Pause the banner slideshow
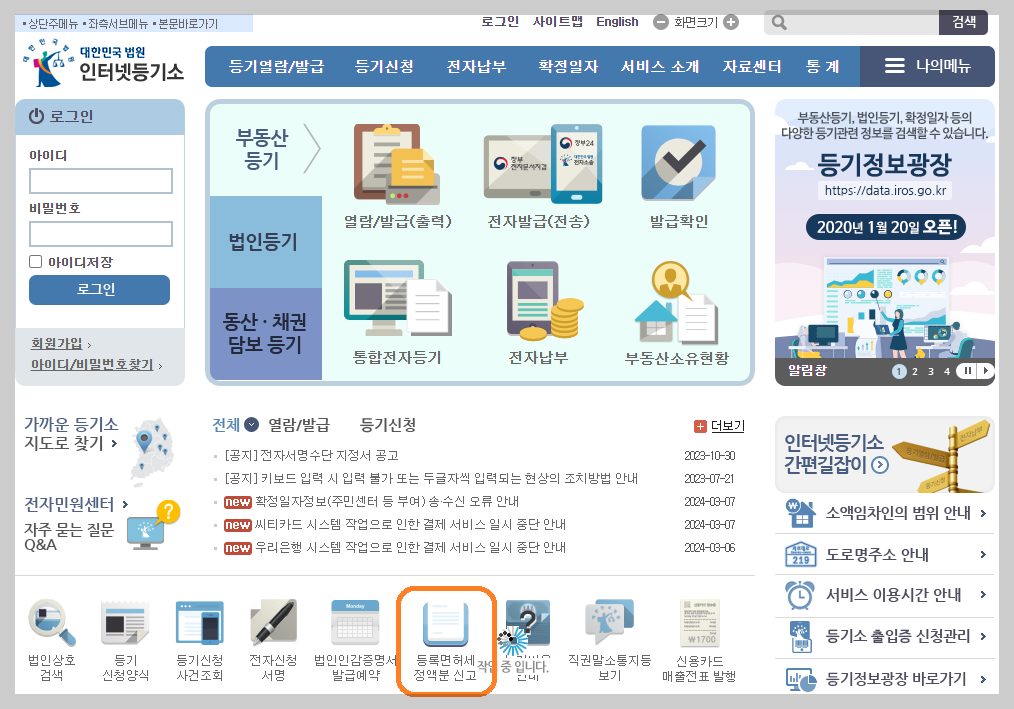This screenshot has height=709, width=1014. tap(967, 371)
